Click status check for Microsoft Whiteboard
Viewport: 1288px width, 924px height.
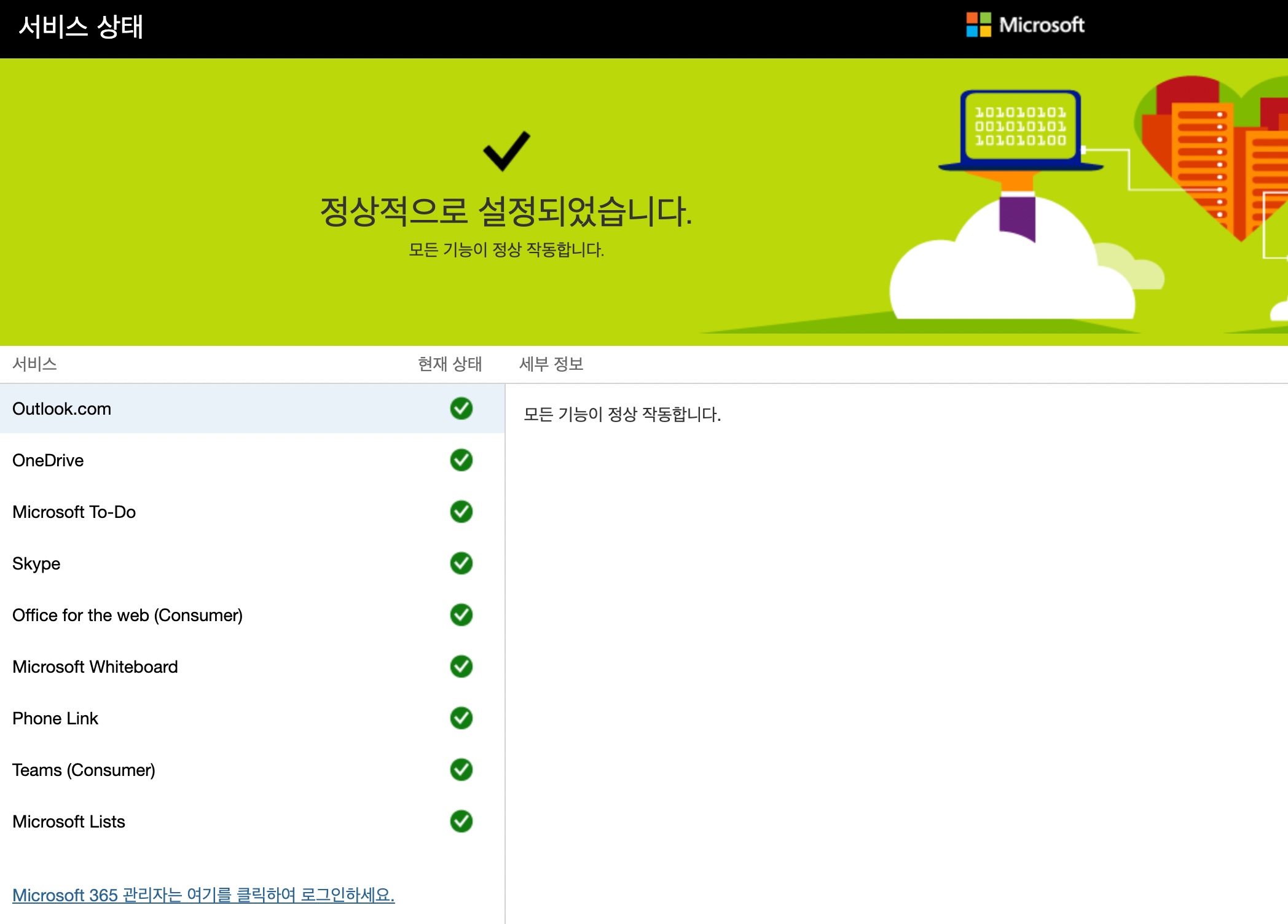click(461, 667)
